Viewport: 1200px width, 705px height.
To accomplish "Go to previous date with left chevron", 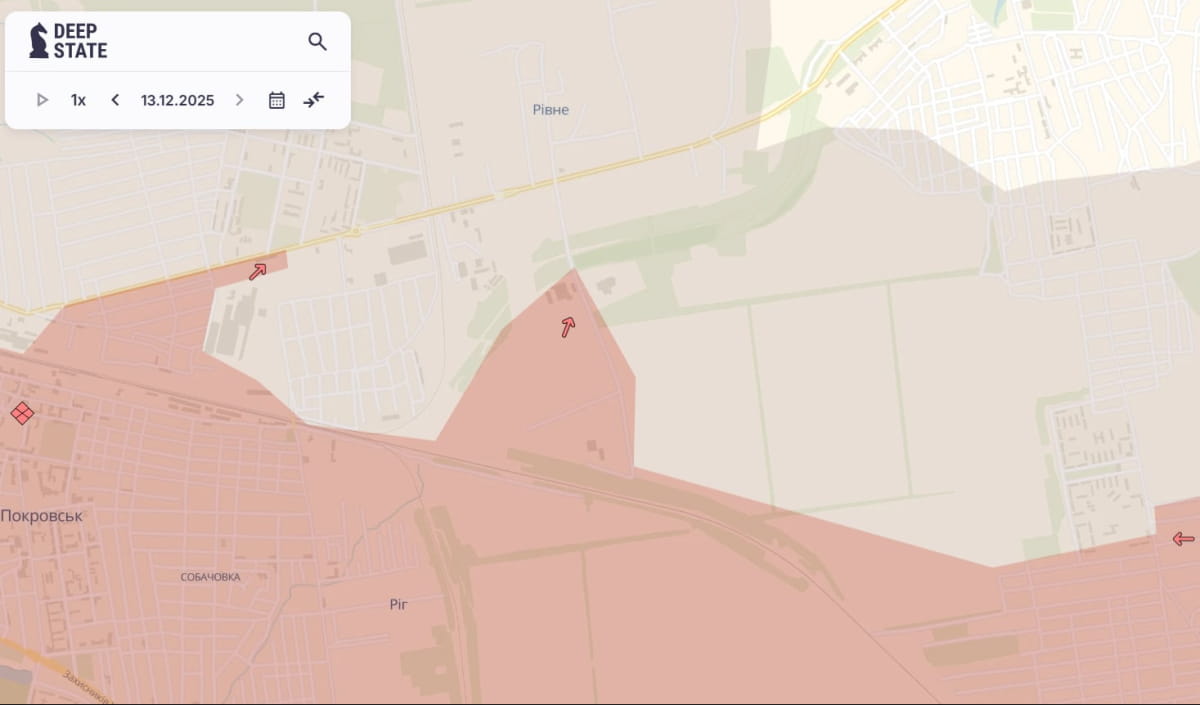I will [115, 100].
